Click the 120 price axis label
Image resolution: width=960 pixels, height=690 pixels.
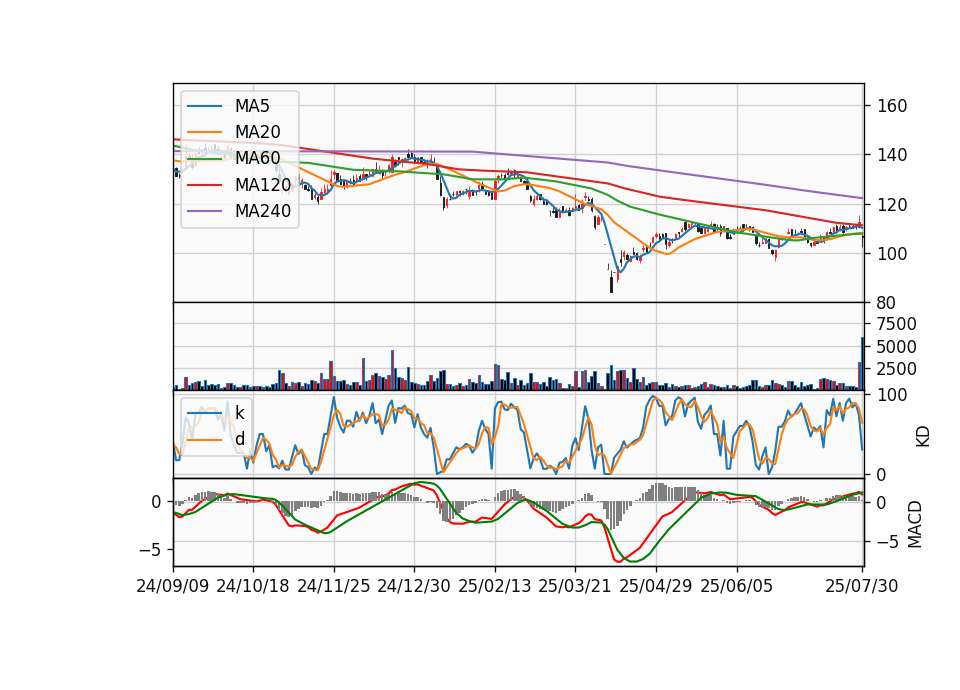coord(892,204)
